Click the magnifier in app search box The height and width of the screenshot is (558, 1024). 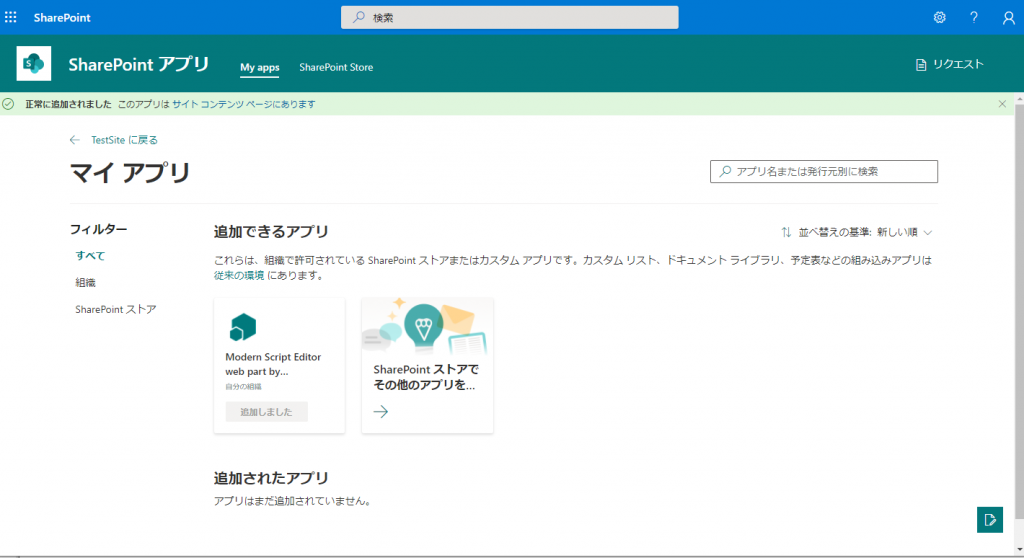tap(725, 171)
